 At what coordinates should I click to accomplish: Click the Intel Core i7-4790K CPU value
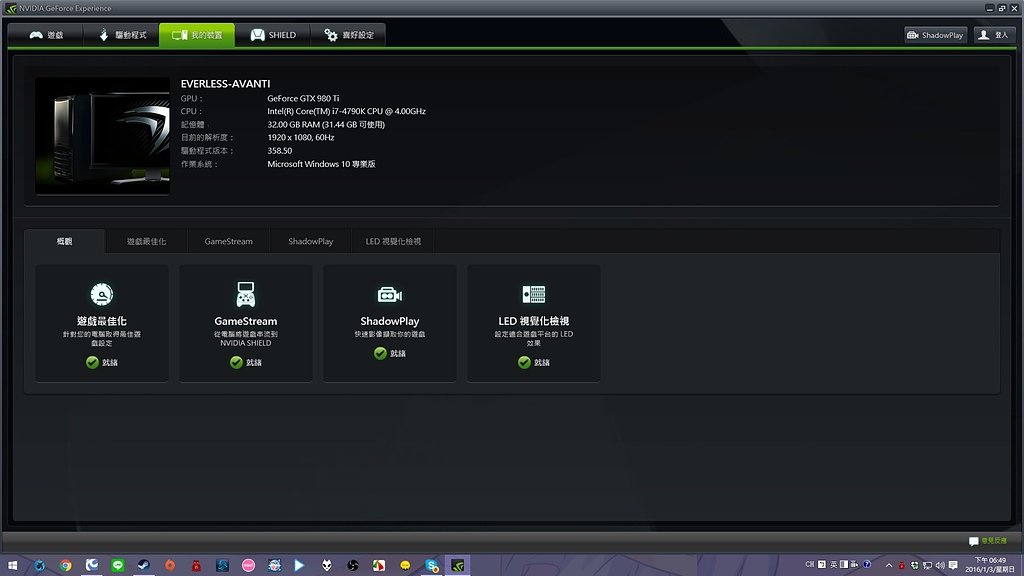tap(346, 112)
